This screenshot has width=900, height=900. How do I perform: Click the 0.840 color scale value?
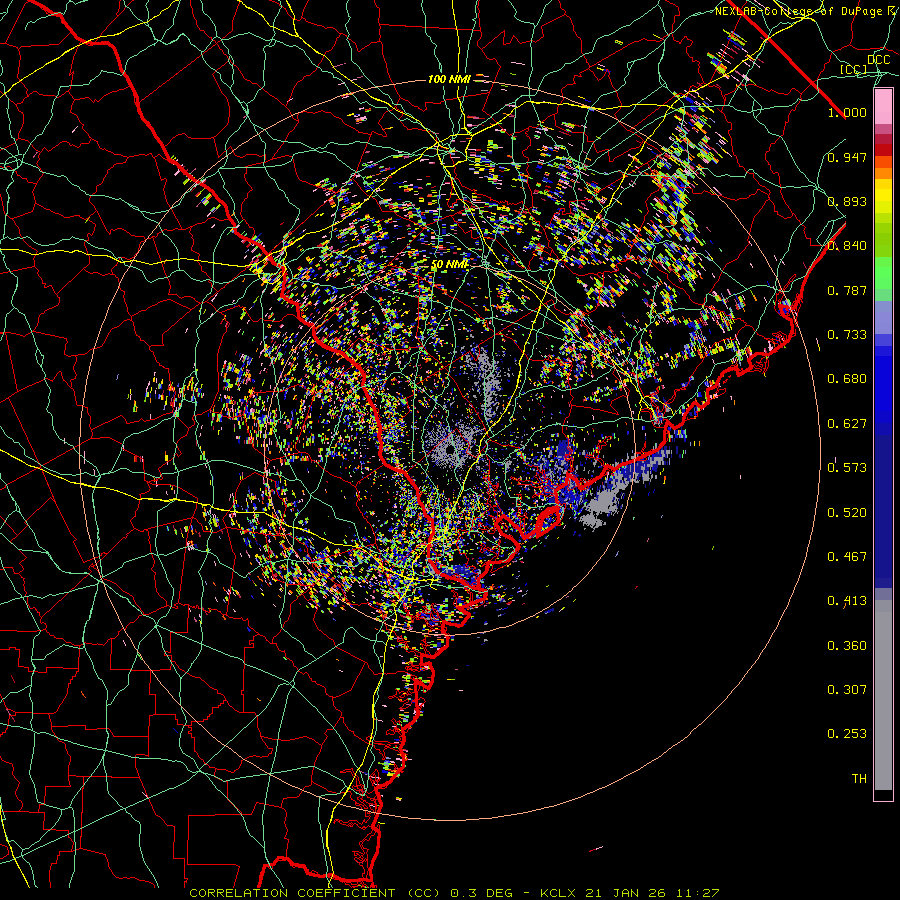pos(847,246)
